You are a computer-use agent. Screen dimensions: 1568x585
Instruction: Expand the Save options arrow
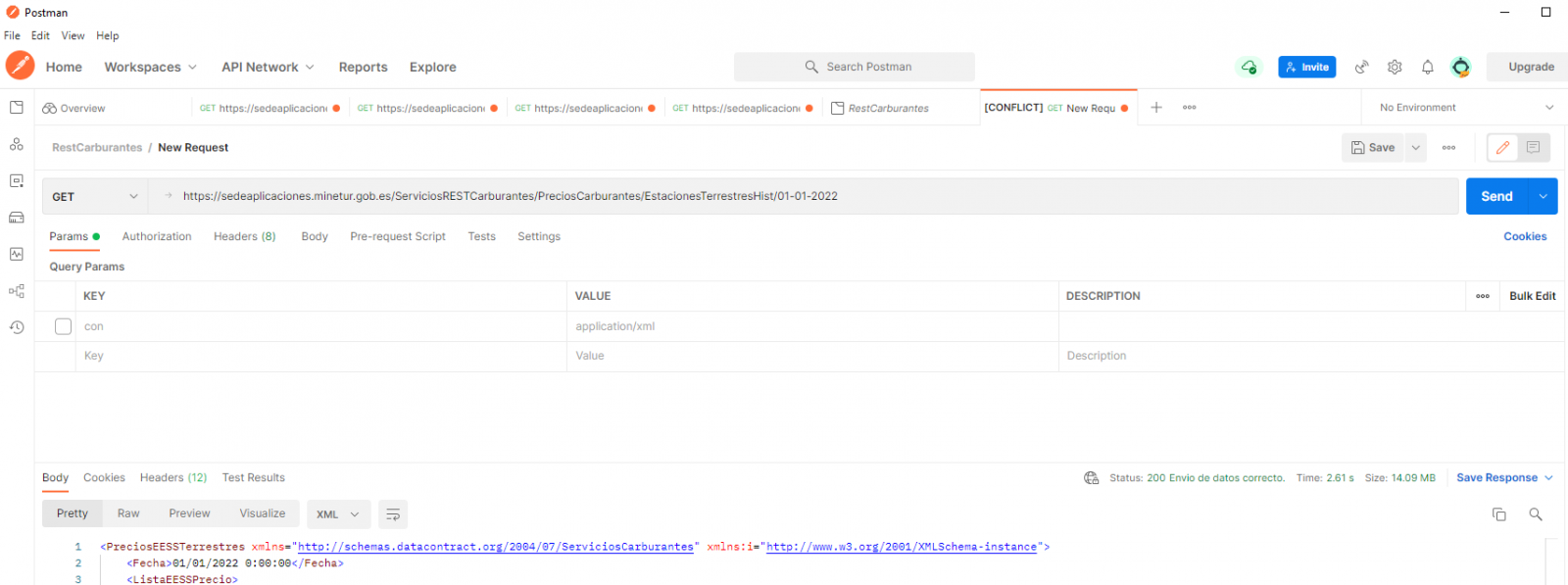1416,148
